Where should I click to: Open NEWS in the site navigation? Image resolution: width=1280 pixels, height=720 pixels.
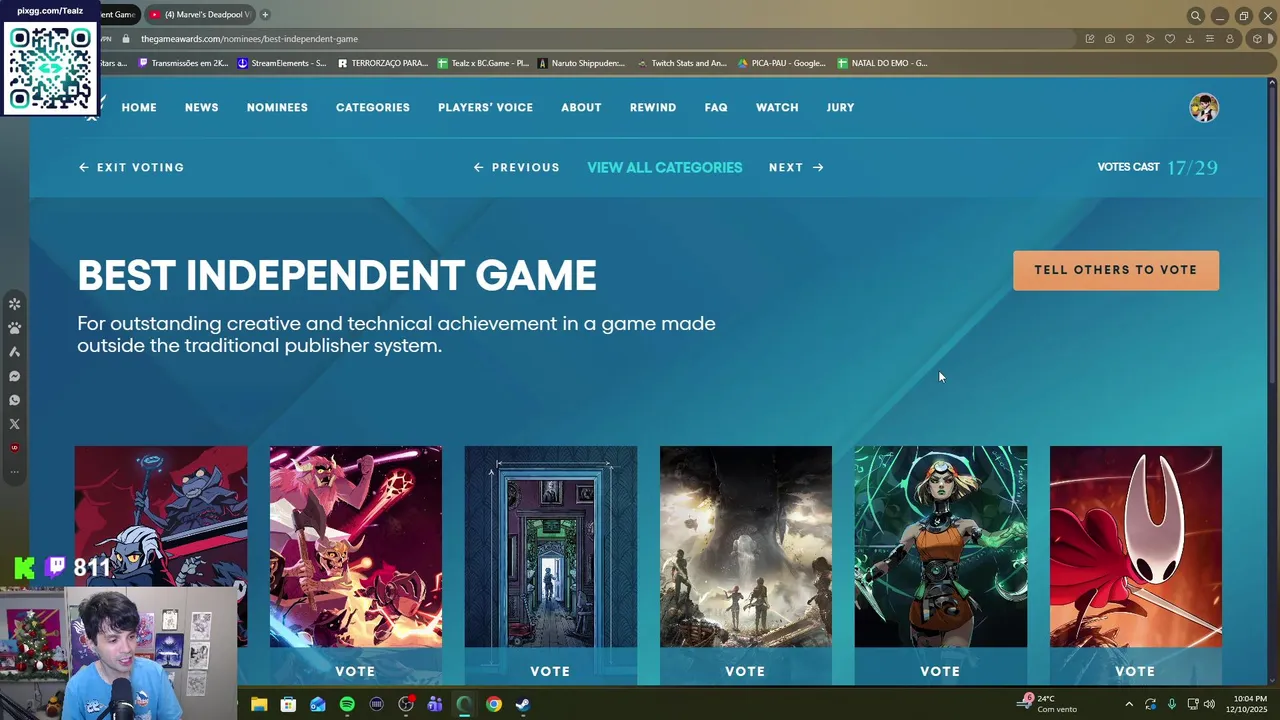coord(201,107)
